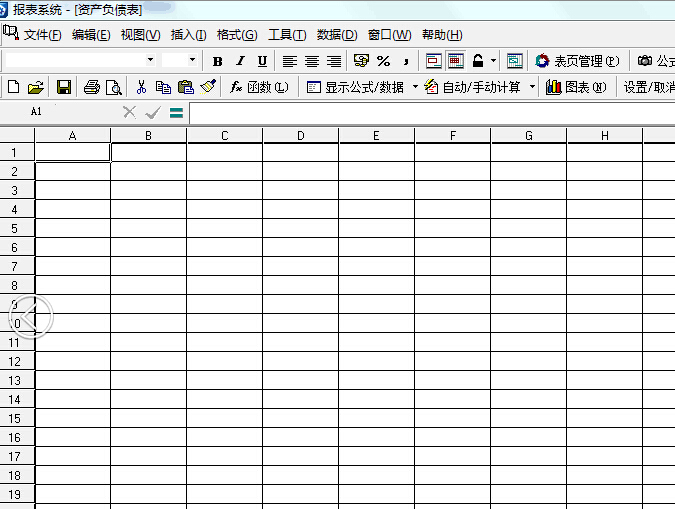
Task: Click 自动/手动计算 button
Action: pyautogui.click(x=473, y=87)
